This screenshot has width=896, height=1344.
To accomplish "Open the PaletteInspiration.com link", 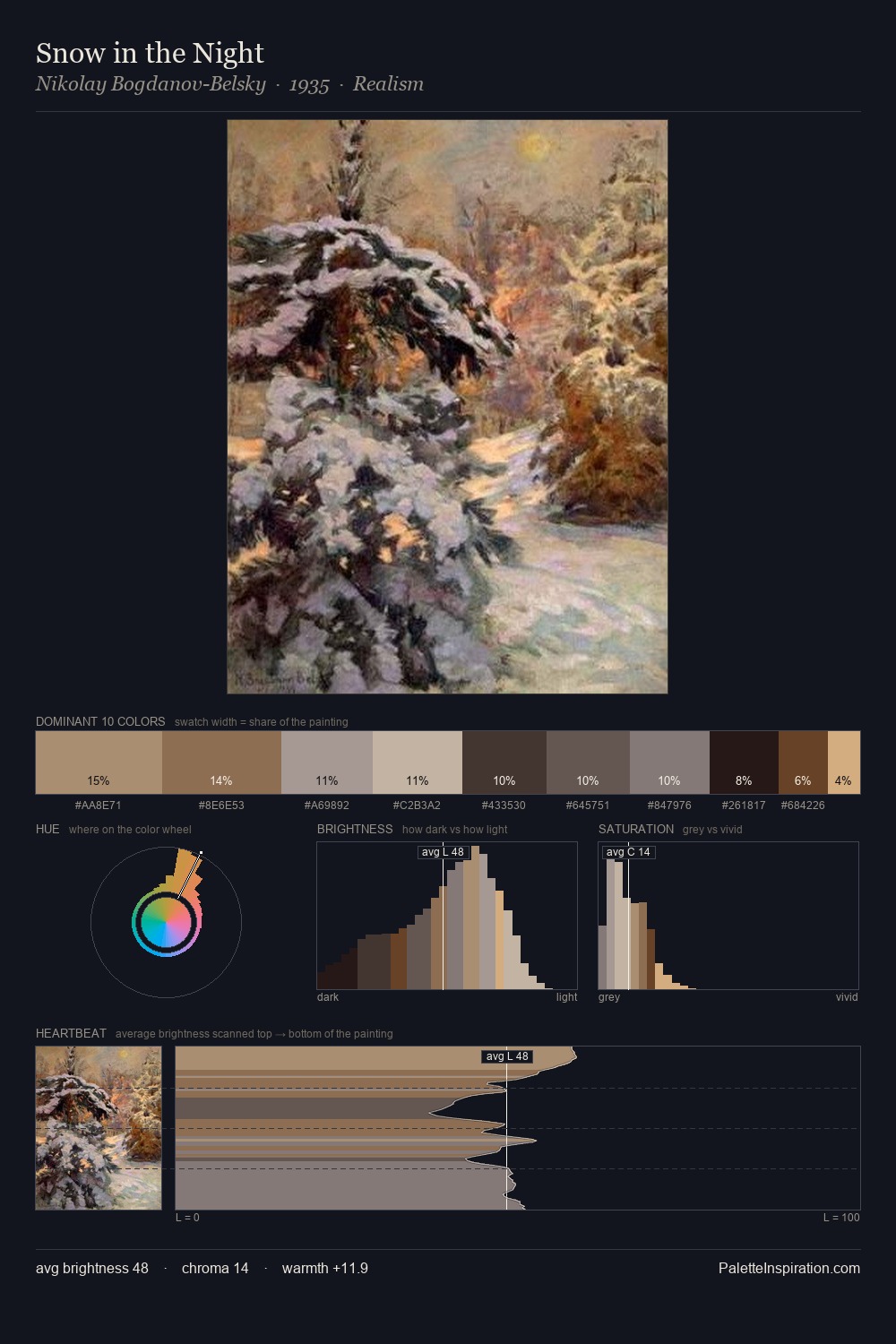I will [789, 1268].
